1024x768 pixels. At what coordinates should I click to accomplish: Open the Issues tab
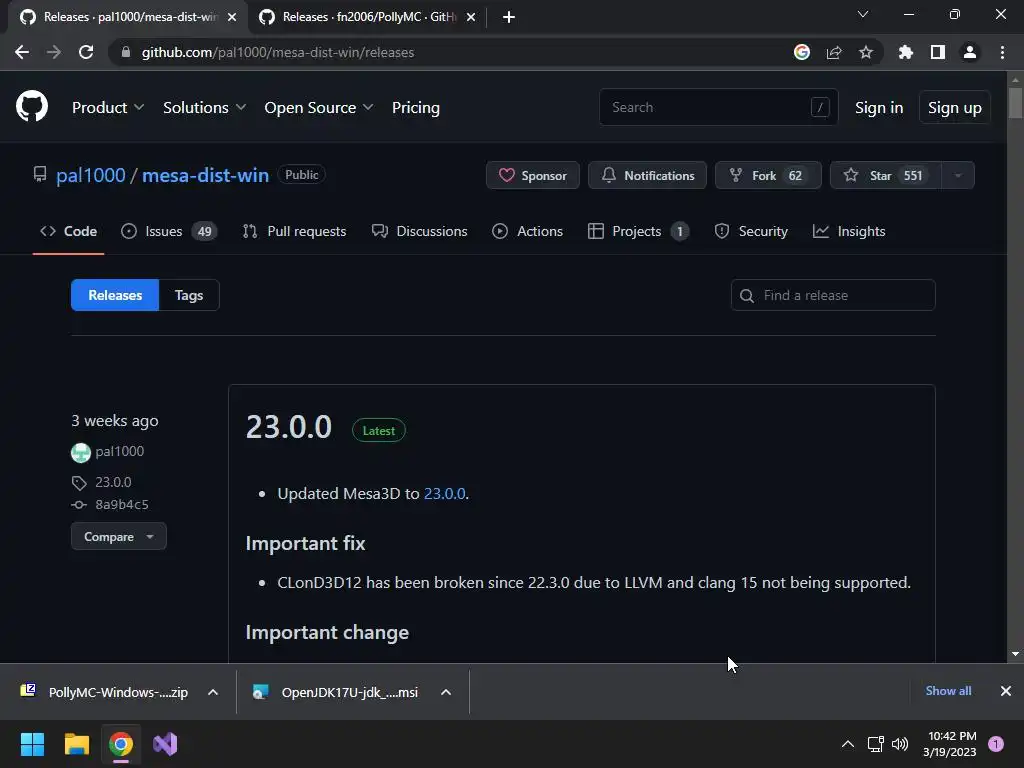pyautogui.click(x=169, y=231)
